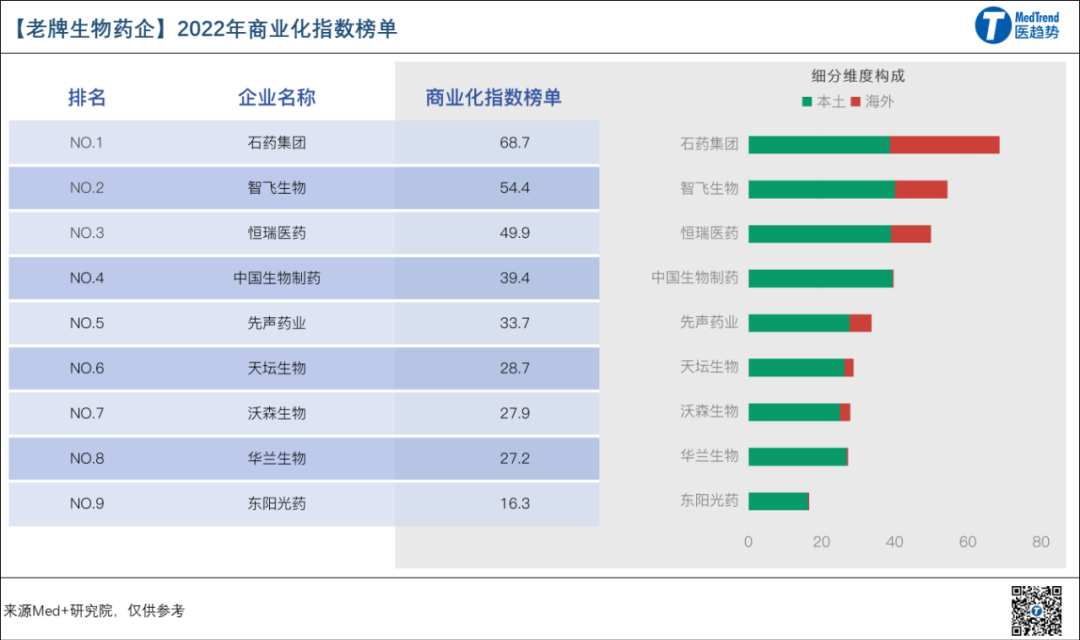Click the 商业化指数榜单 column header
Screen dimensions: 1080x640
tap(493, 97)
